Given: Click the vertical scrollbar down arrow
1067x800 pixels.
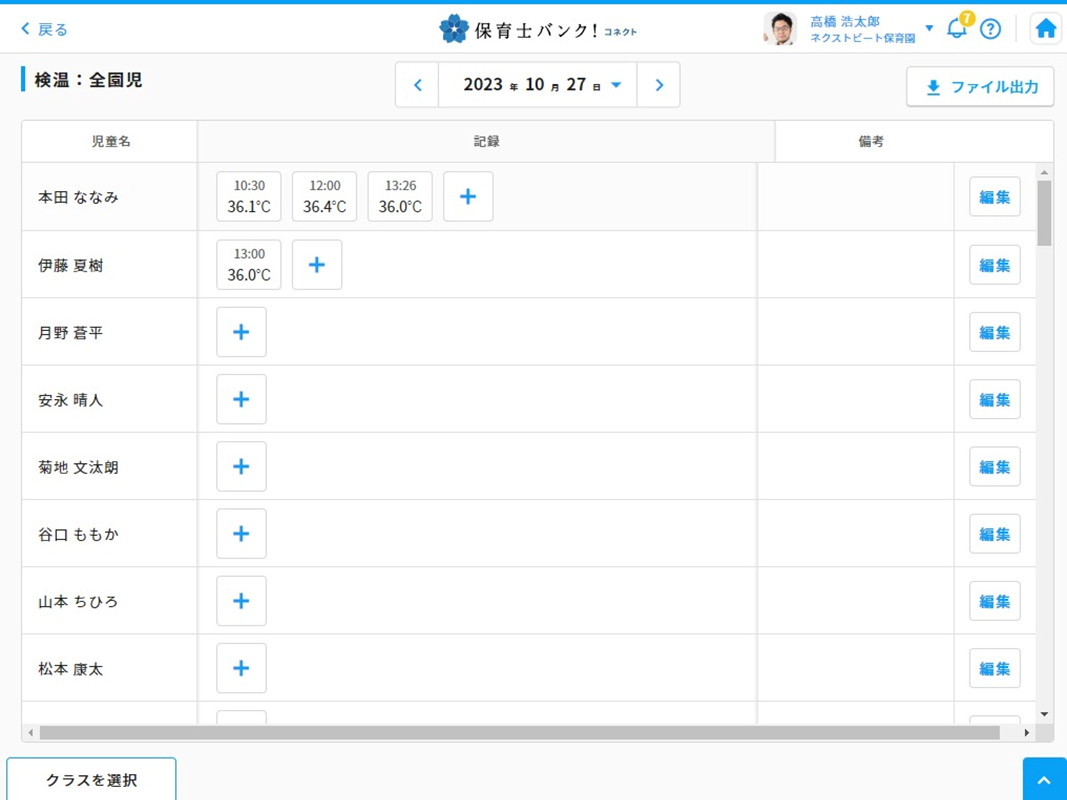Looking at the screenshot, I should tap(1044, 714).
